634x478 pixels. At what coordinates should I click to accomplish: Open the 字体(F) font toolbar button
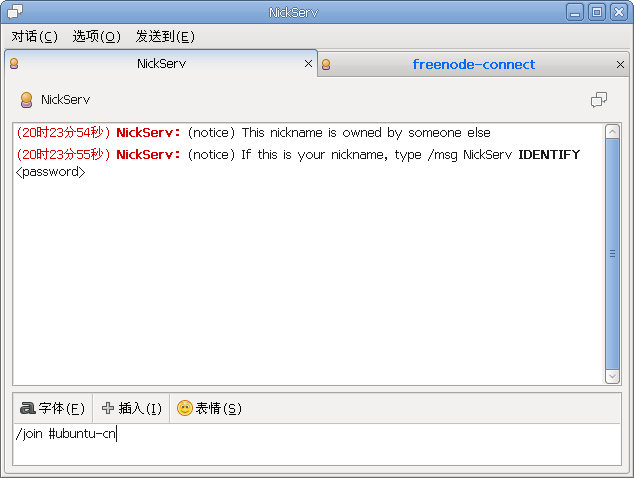click(53, 408)
